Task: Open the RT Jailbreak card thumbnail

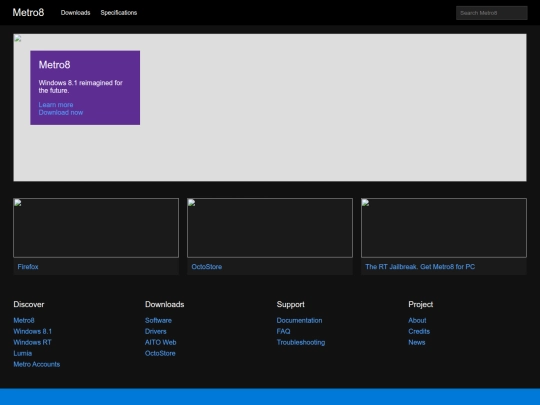Action: tap(444, 228)
